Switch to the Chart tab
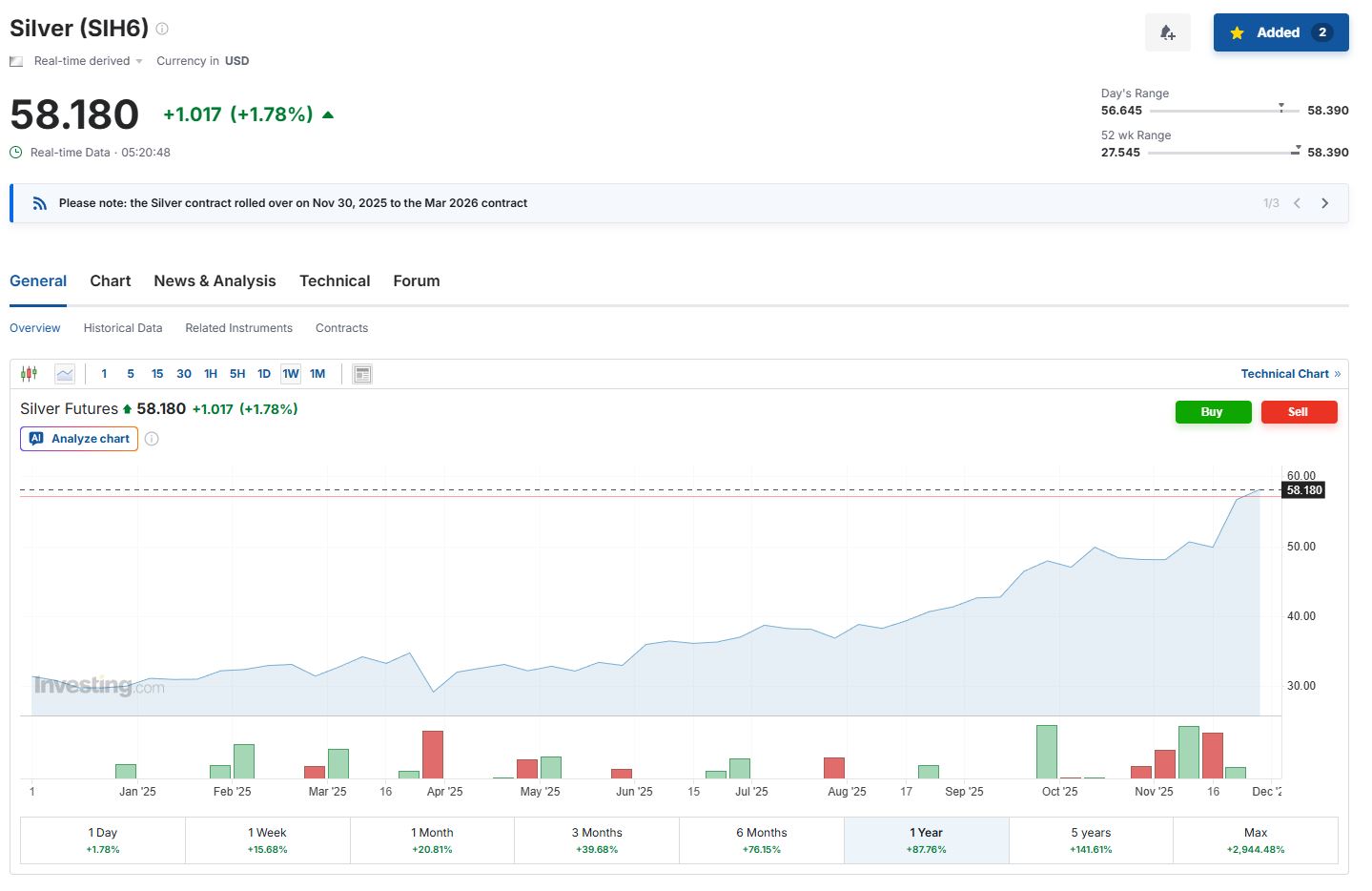Viewport: 1372px width, 891px height. tap(111, 281)
